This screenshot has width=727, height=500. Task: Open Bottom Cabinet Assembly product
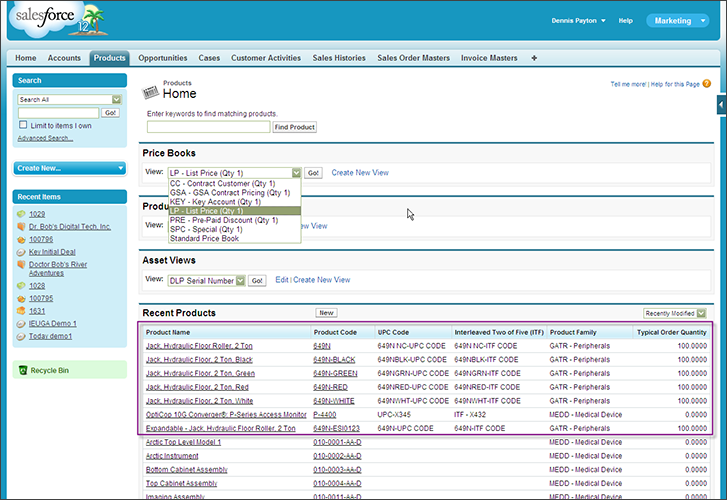[187, 469]
